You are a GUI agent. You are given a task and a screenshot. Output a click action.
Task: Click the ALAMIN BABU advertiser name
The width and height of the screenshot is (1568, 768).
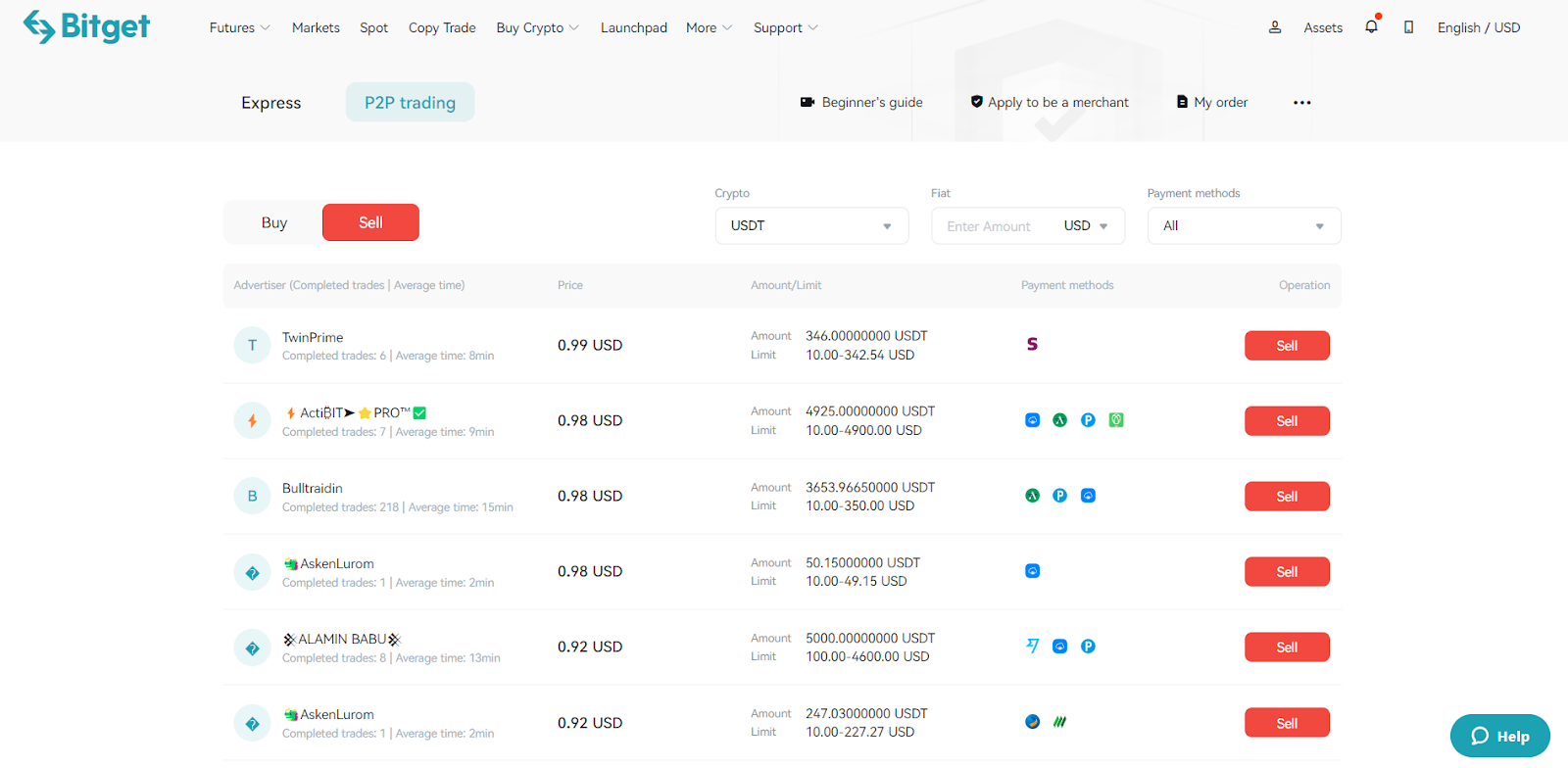342,639
